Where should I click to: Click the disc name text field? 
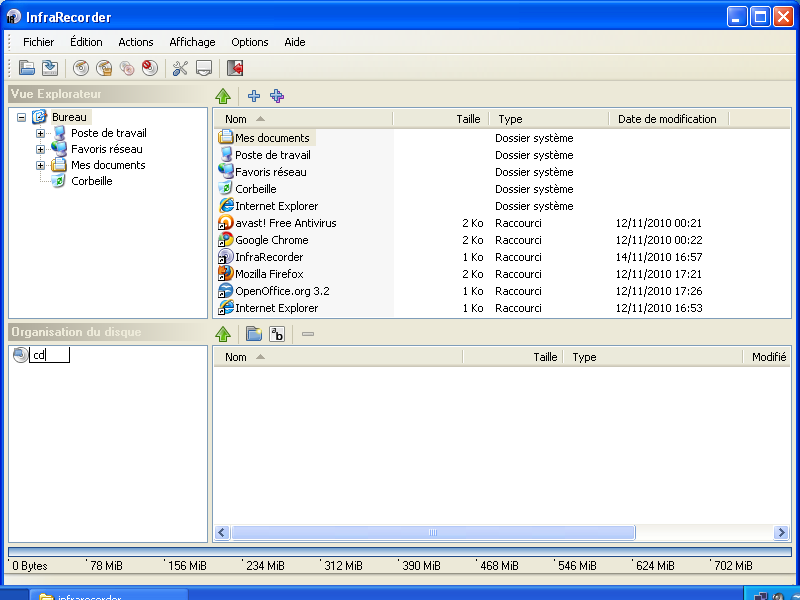49,355
